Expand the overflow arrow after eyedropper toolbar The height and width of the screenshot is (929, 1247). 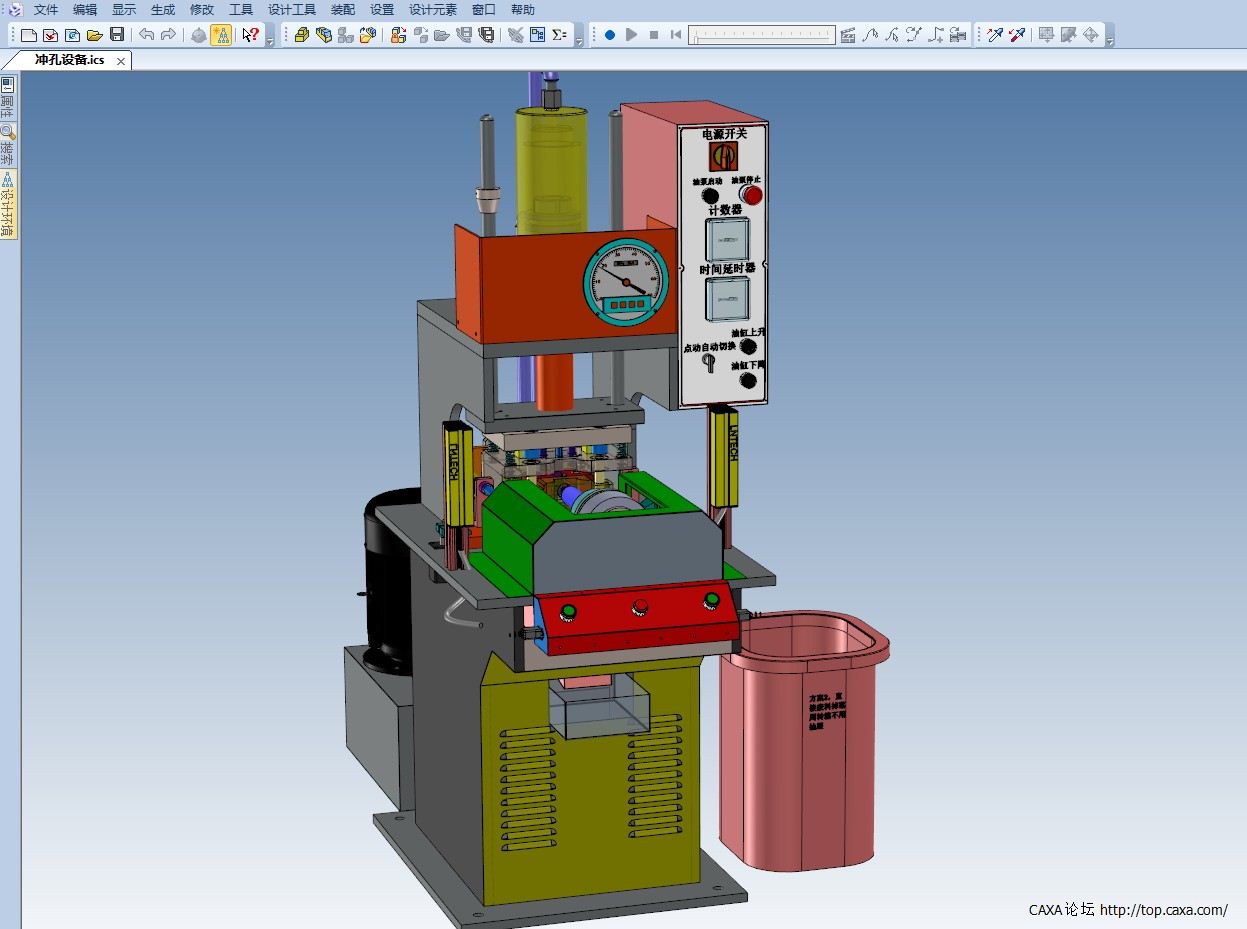(x=1110, y=39)
